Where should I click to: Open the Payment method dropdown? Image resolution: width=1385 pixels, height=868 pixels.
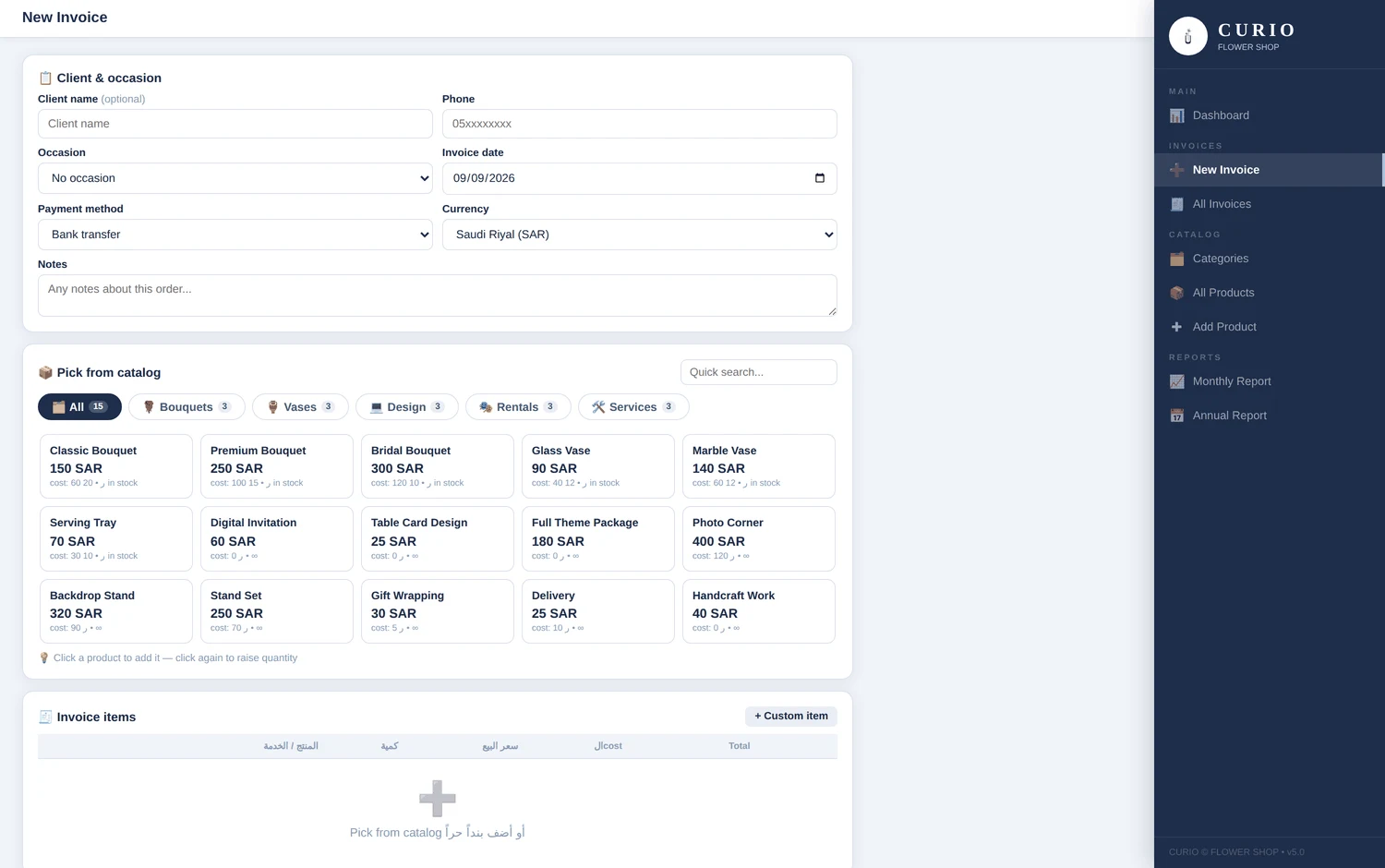(235, 235)
